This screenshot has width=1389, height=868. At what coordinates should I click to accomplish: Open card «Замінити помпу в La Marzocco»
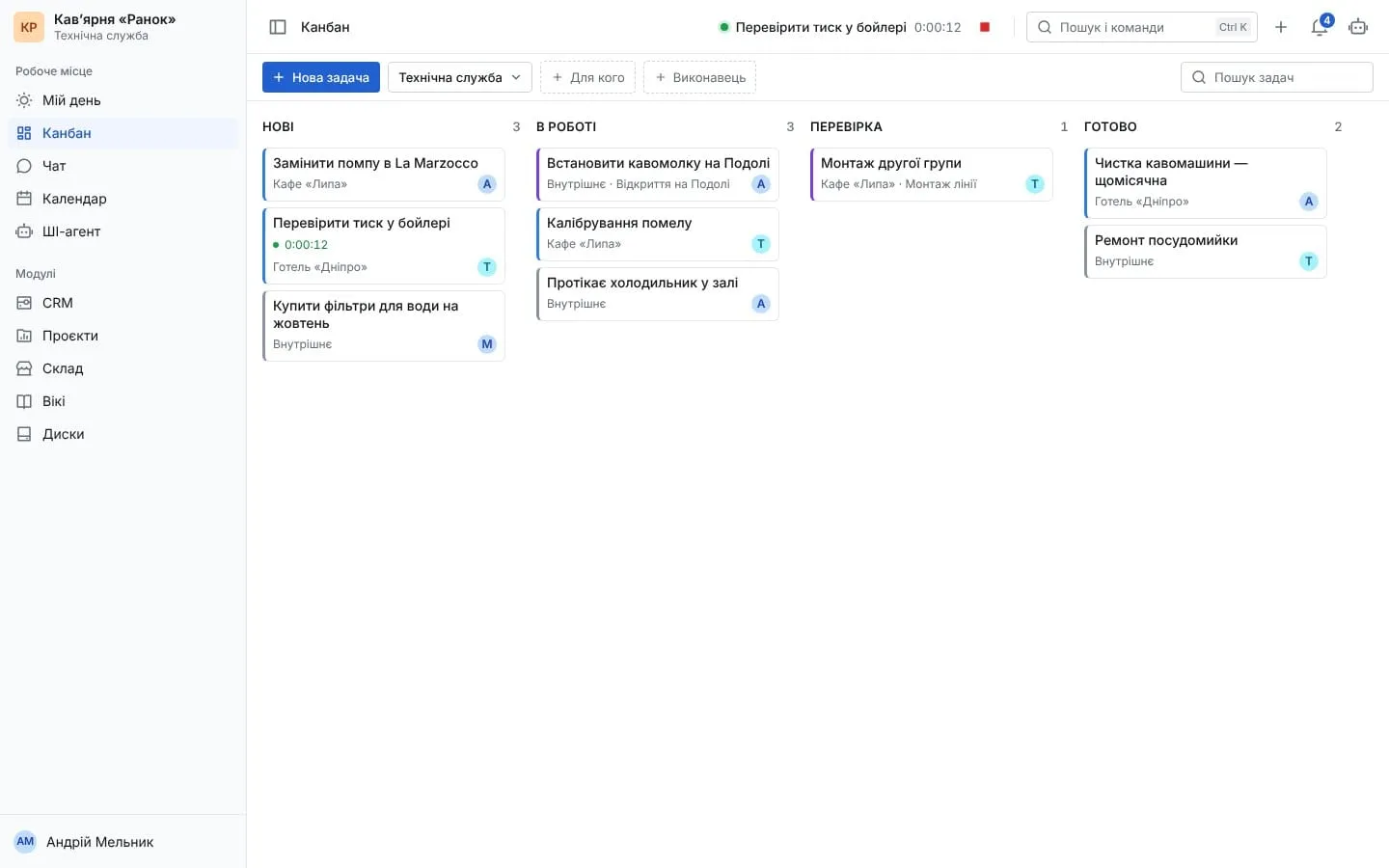(384, 175)
